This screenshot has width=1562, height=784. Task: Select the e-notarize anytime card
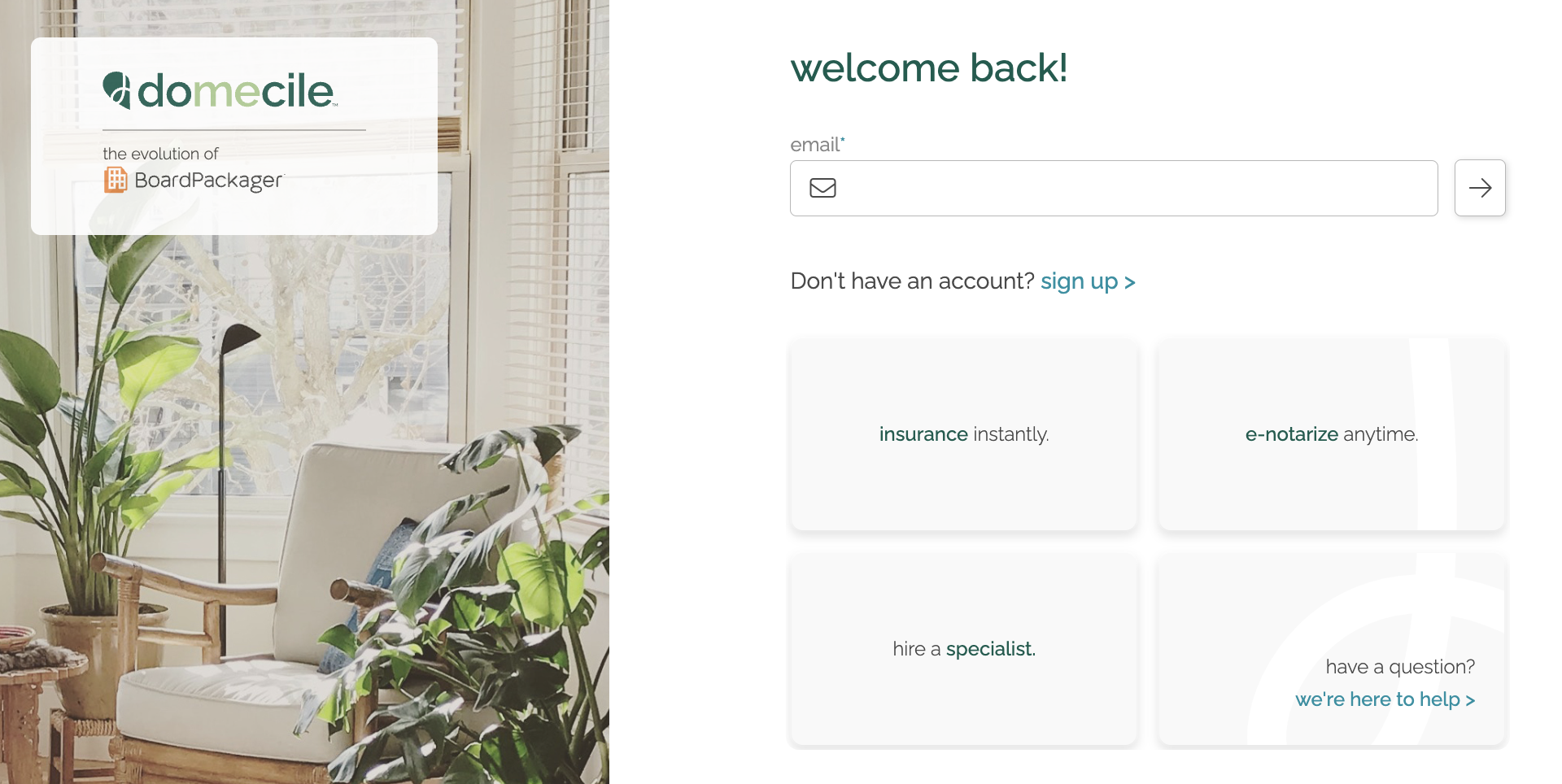pos(1332,435)
